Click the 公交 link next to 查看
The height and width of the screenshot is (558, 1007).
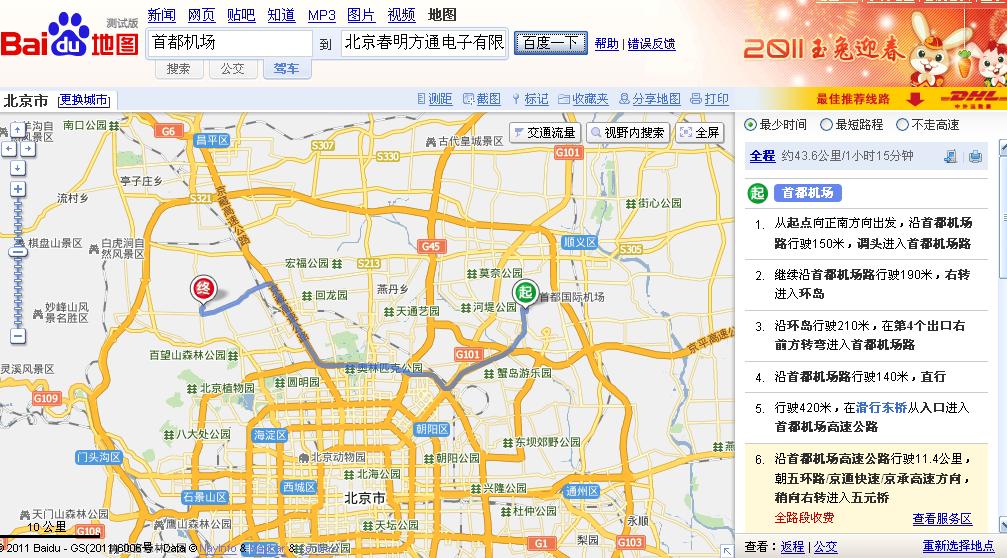click(825, 546)
